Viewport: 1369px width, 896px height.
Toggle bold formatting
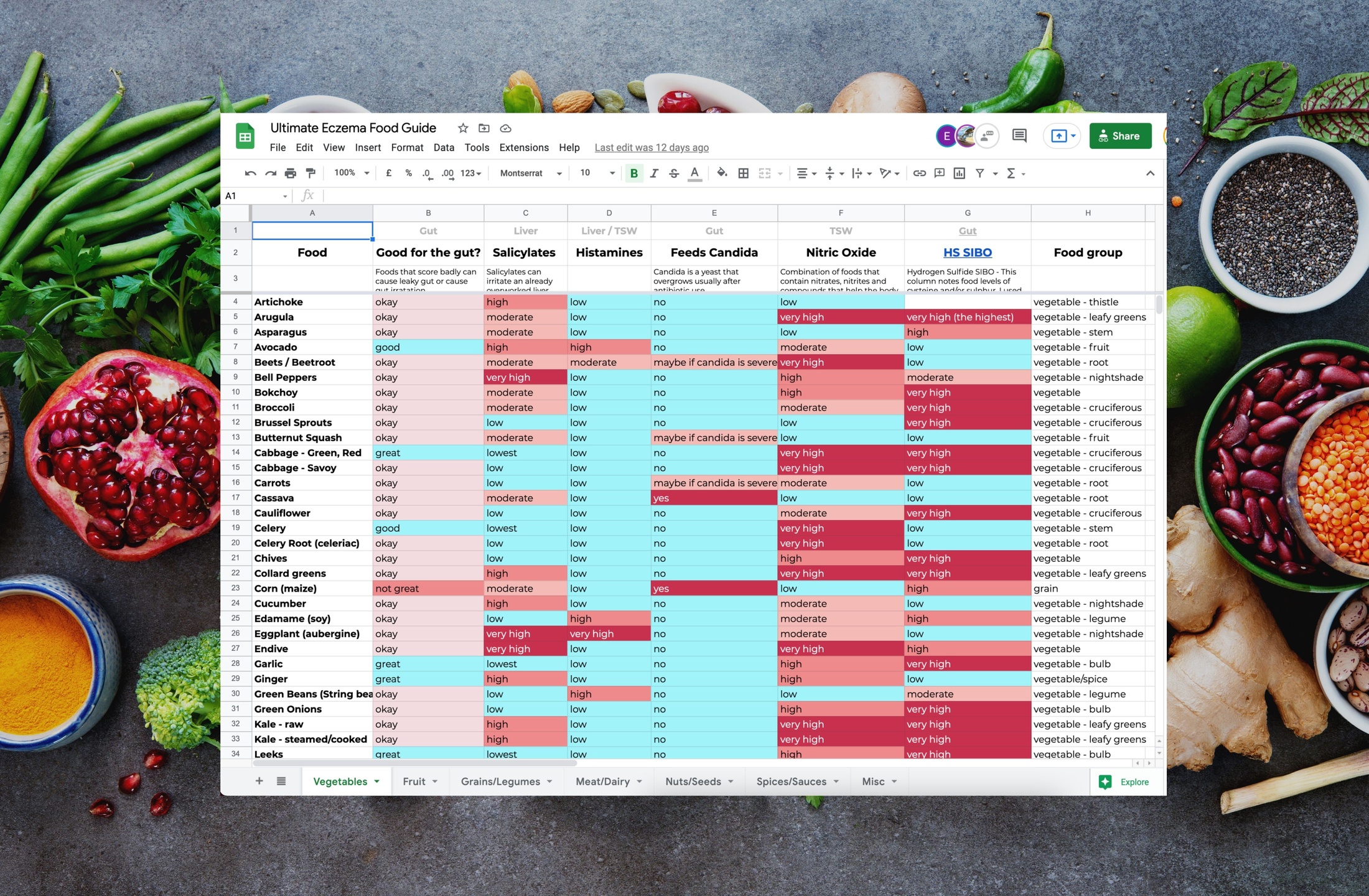(633, 174)
